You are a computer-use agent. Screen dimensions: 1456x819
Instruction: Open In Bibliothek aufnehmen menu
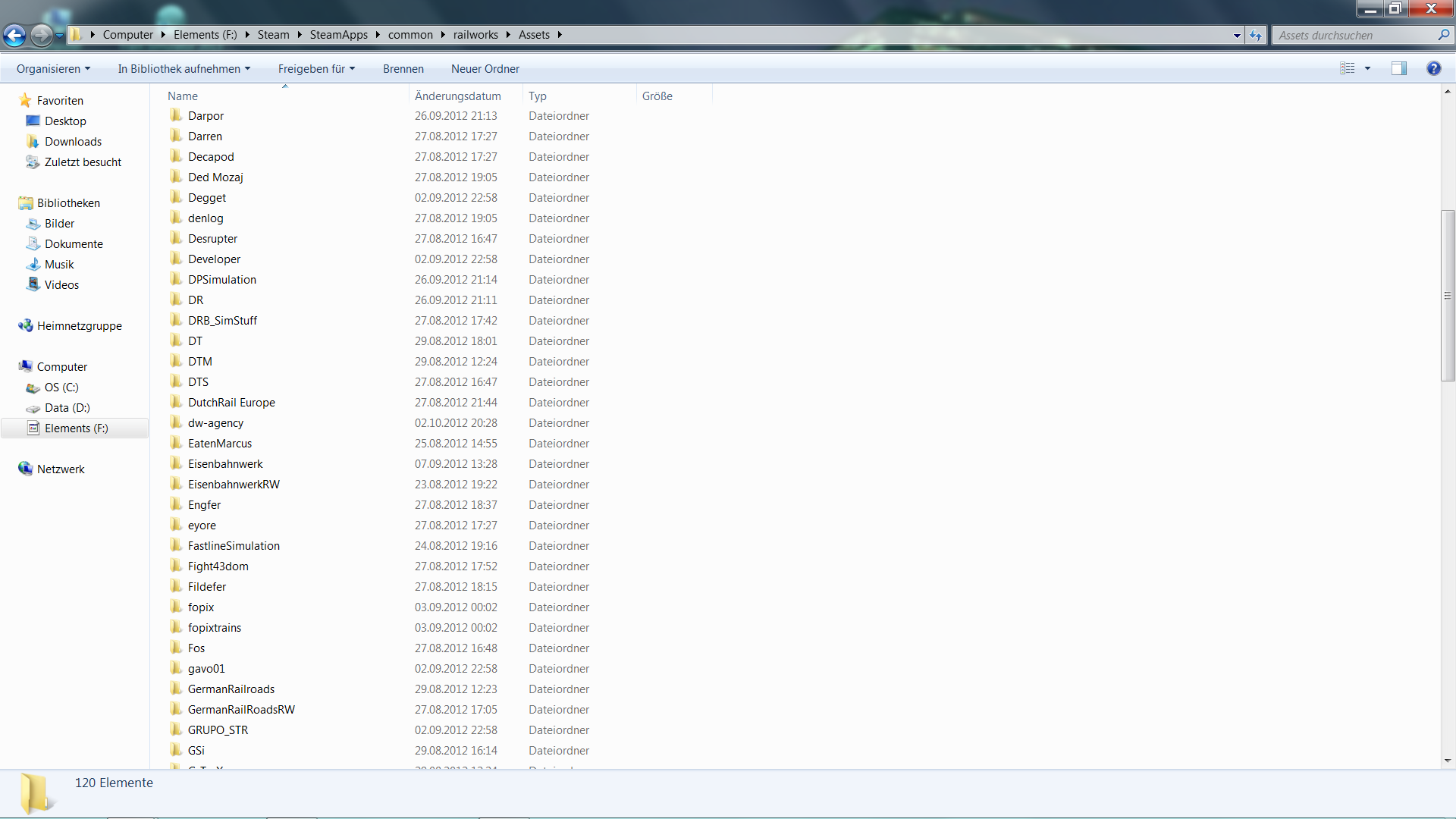click(184, 69)
